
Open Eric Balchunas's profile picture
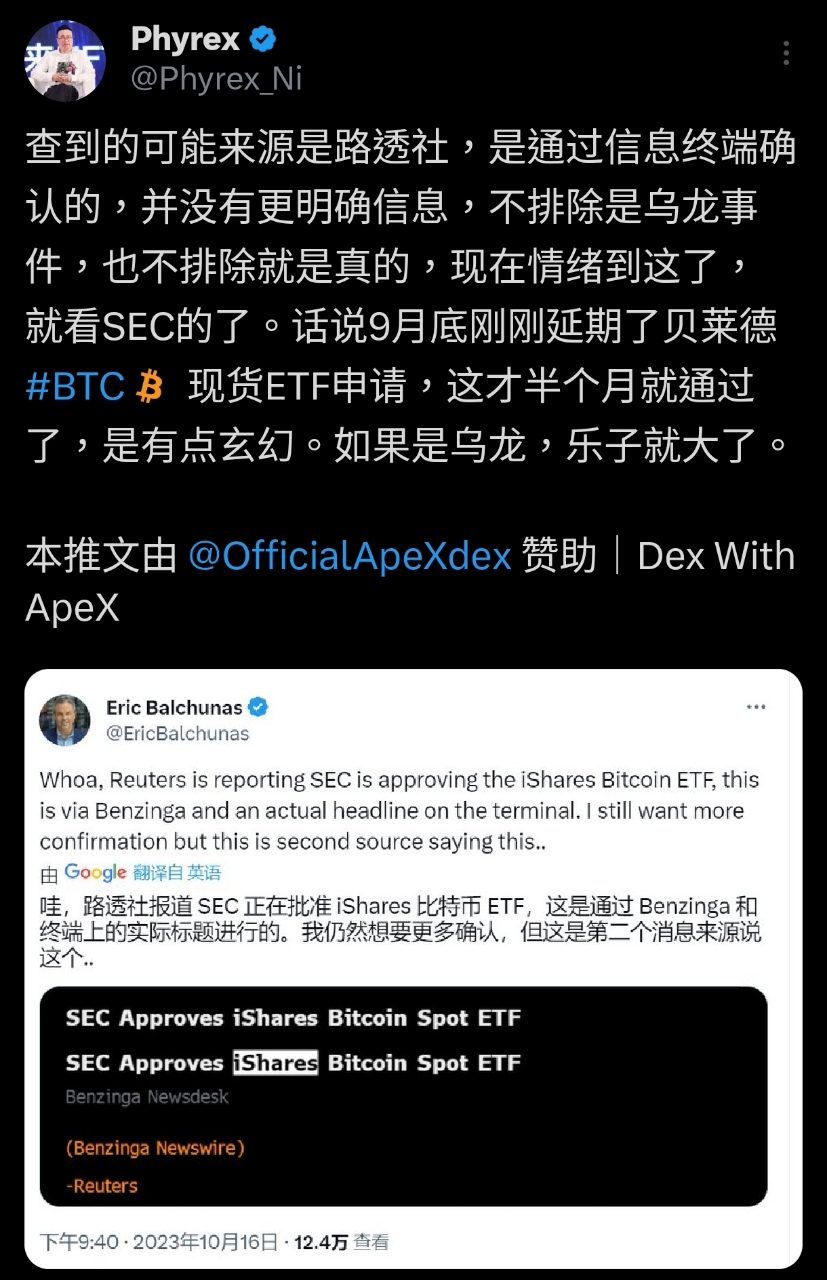pos(65,720)
